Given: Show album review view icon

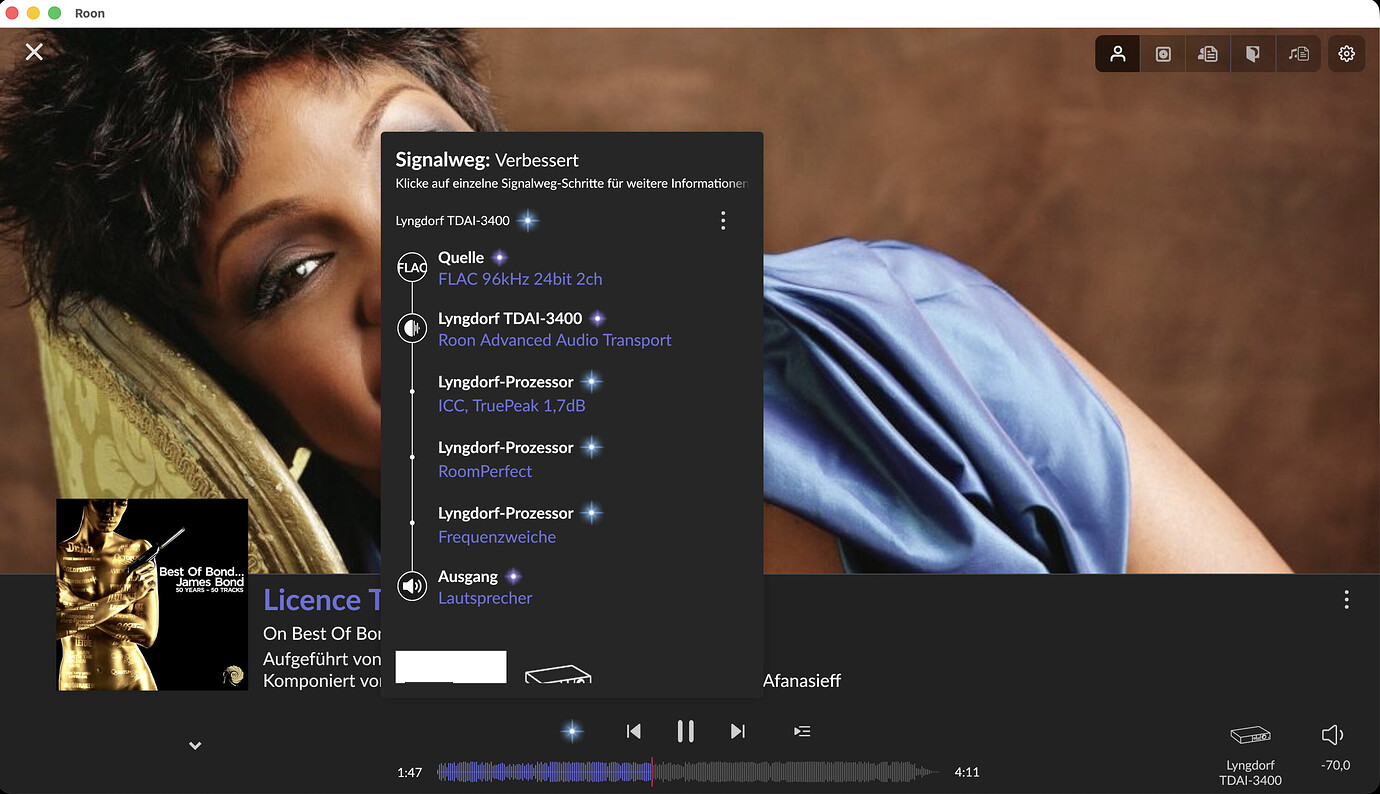Looking at the screenshot, I should (1253, 54).
